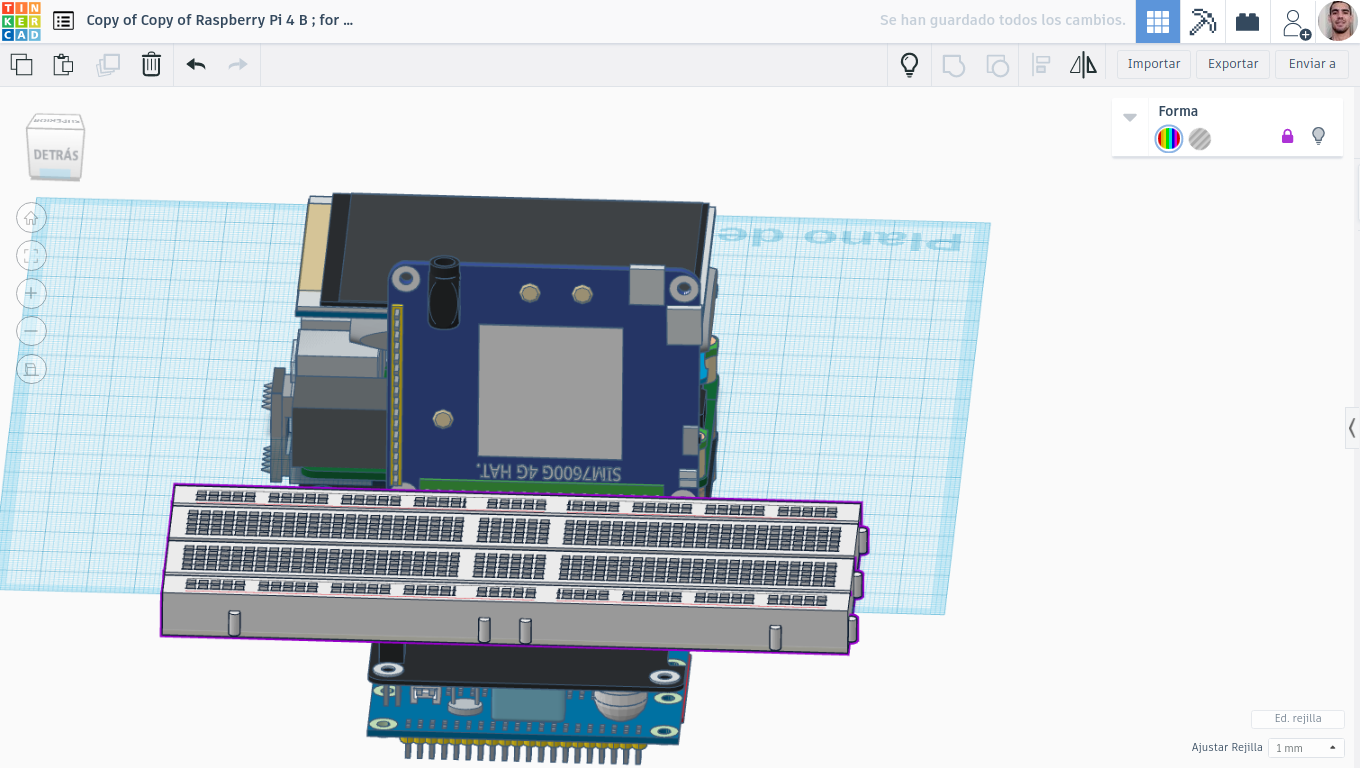Rename the design title

tap(220, 20)
